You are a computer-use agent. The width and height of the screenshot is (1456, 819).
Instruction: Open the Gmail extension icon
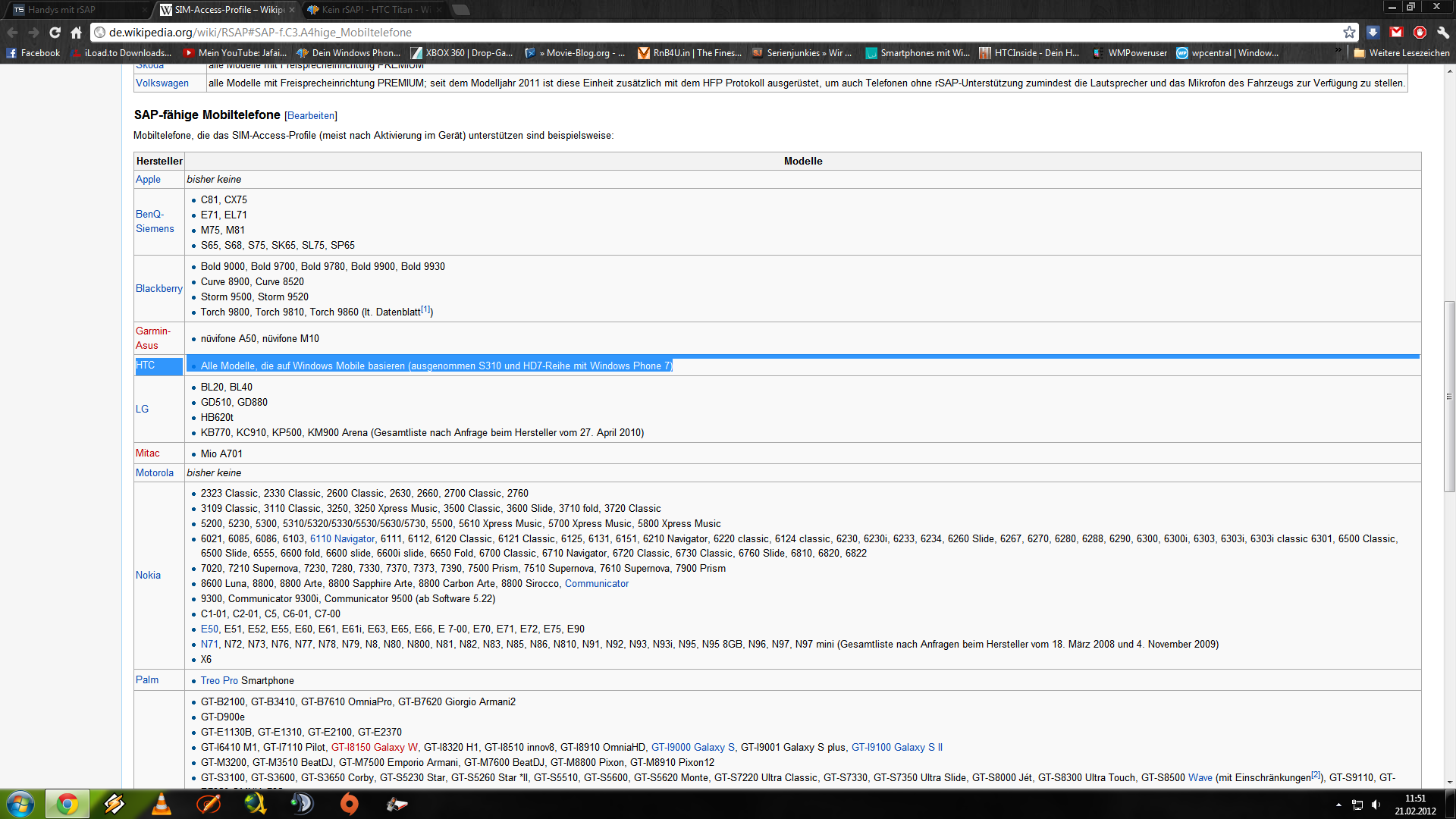(x=1396, y=33)
